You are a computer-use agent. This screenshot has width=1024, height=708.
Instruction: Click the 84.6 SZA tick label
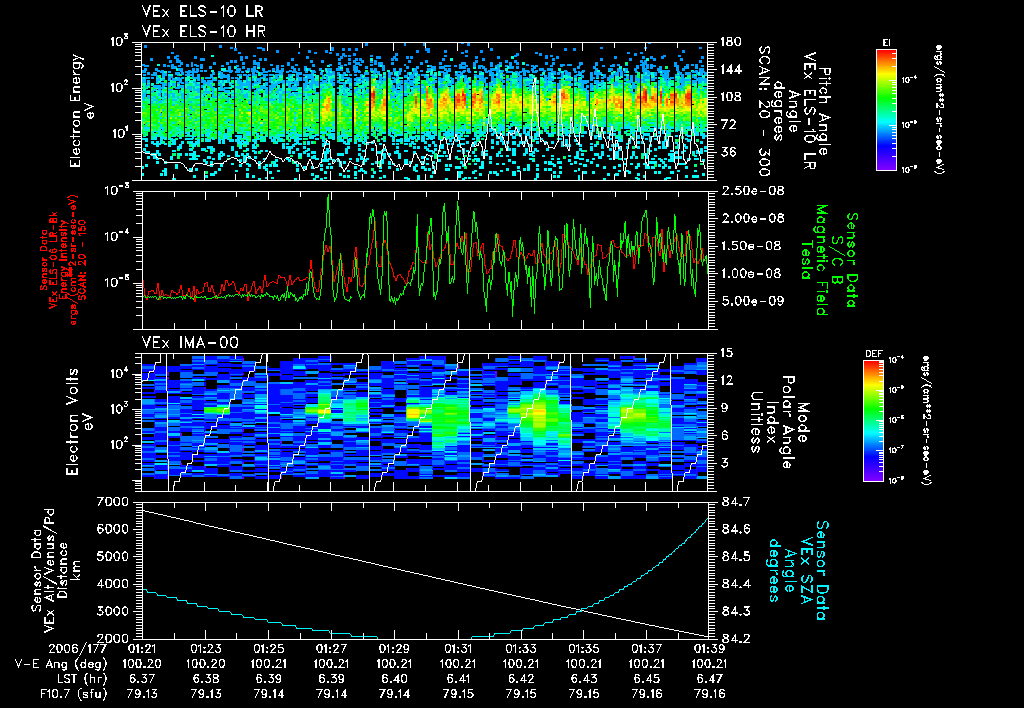[x=735, y=529]
